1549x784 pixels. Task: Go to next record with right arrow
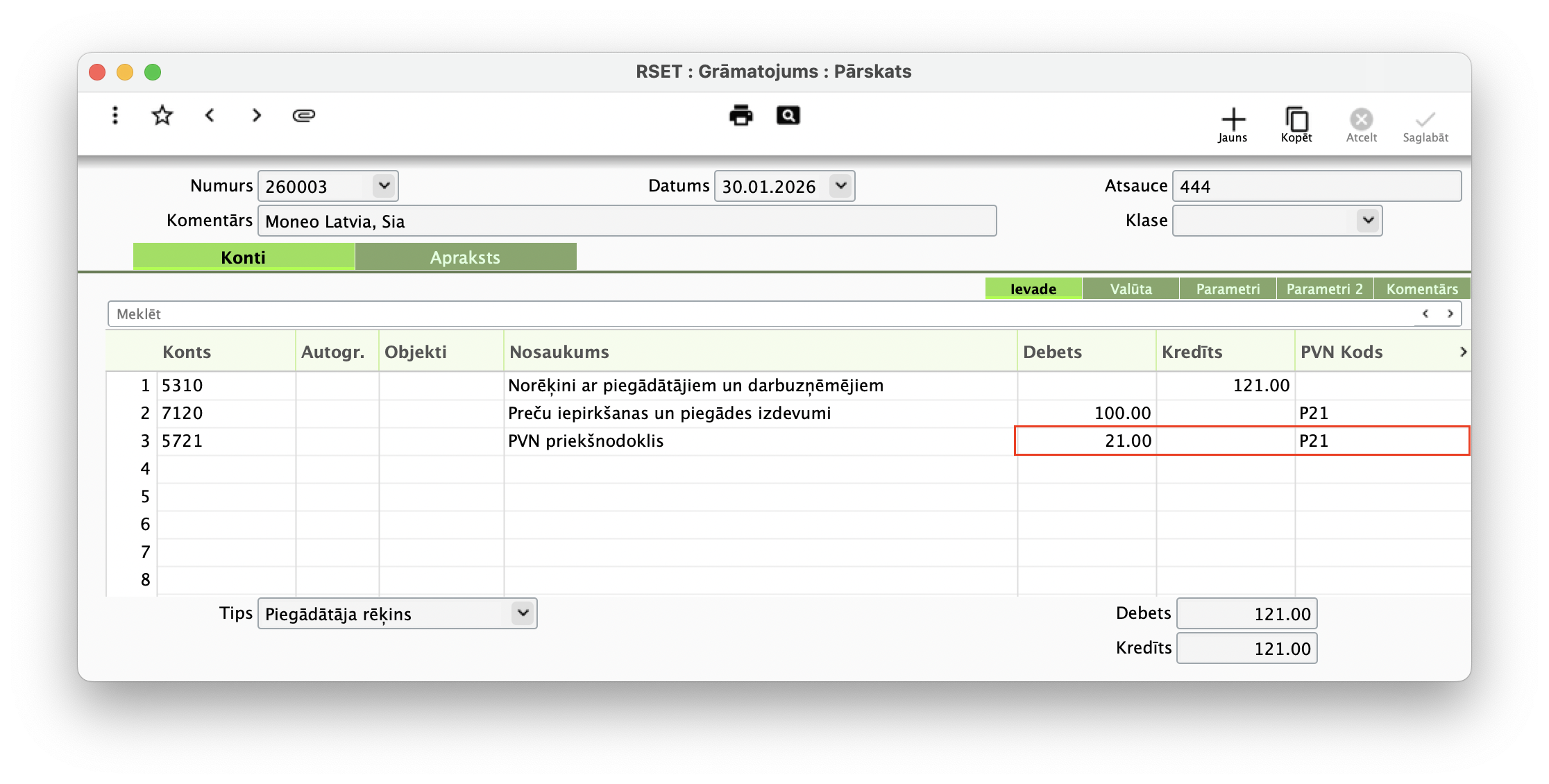pyautogui.click(x=257, y=115)
